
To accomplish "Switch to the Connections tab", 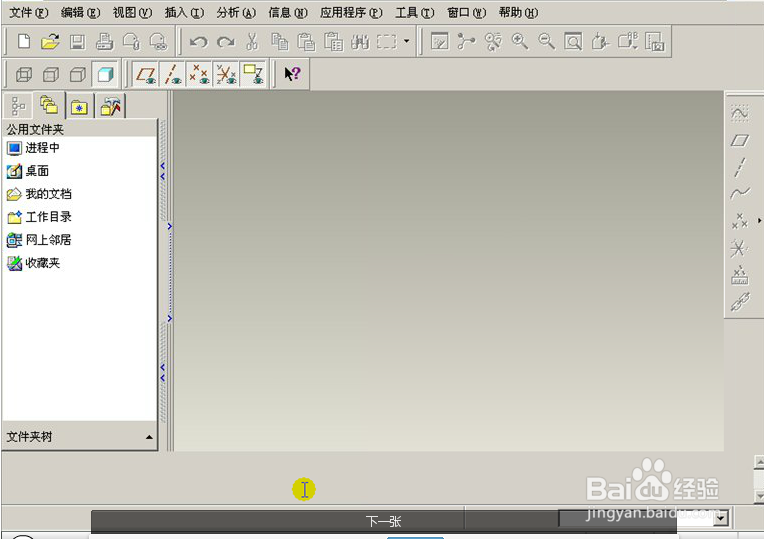I will tap(110, 106).
